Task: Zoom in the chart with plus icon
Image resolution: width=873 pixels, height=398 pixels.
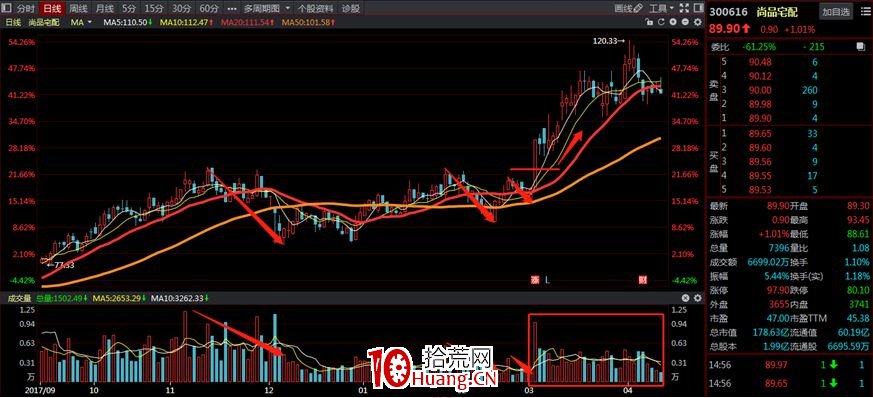Action: [x=673, y=22]
